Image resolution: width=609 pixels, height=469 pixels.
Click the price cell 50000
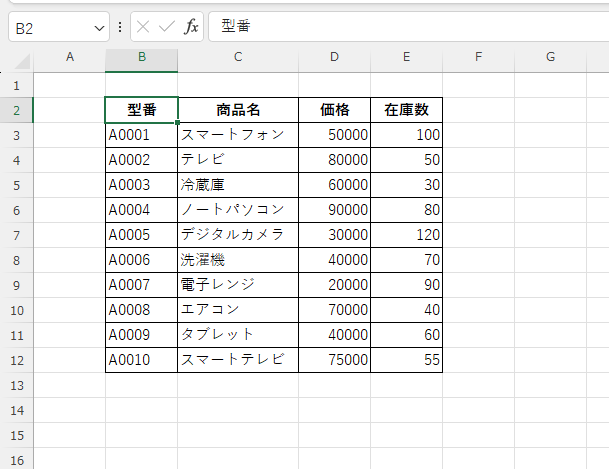pyautogui.click(x=334, y=135)
